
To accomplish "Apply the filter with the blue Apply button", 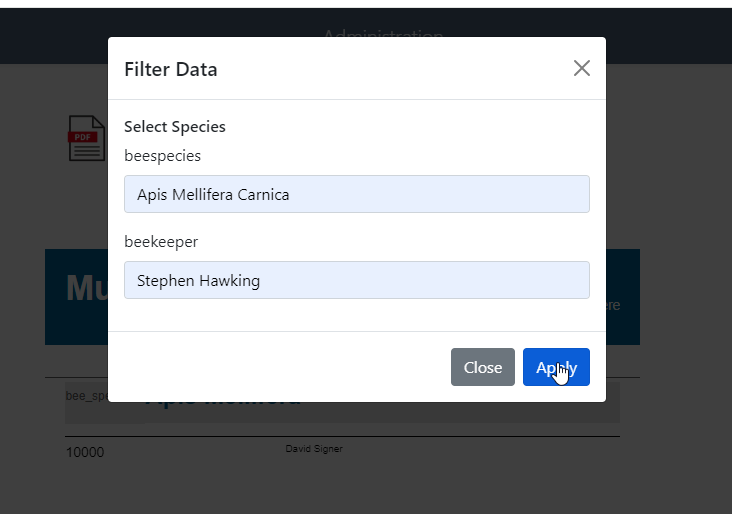I will 556,367.
